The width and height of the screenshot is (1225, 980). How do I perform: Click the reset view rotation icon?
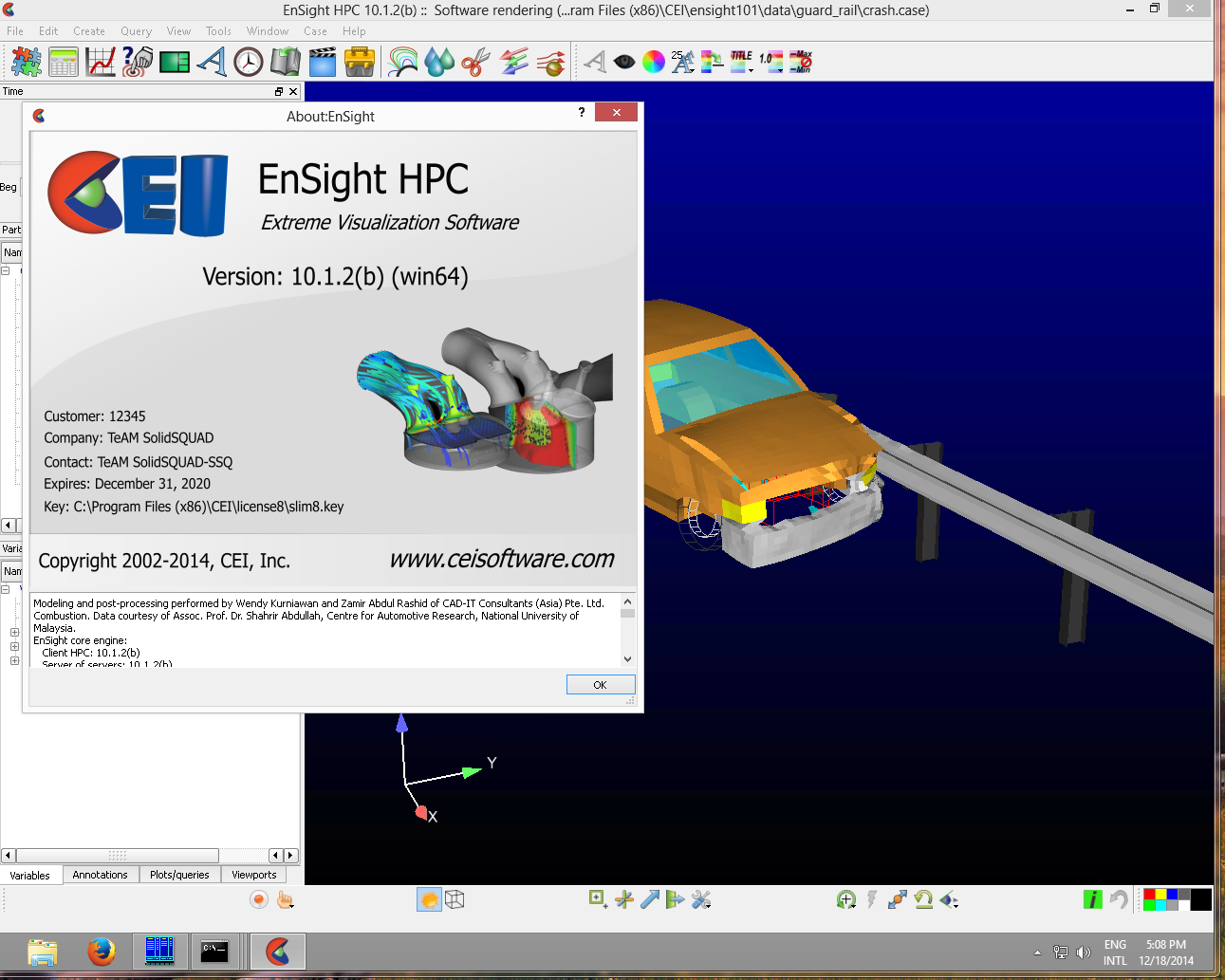[923, 899]
